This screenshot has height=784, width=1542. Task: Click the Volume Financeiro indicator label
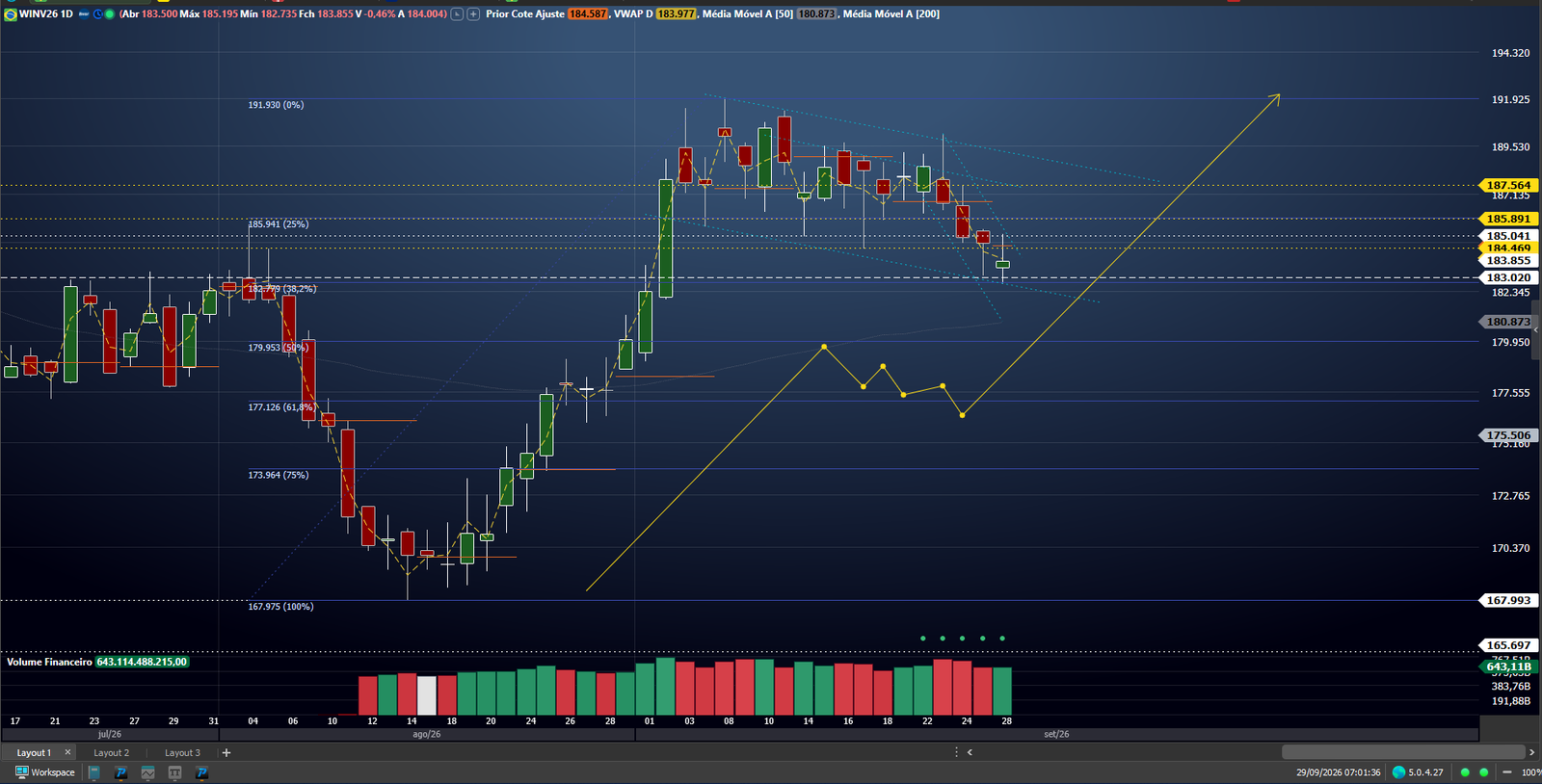(x=50, y=663)
